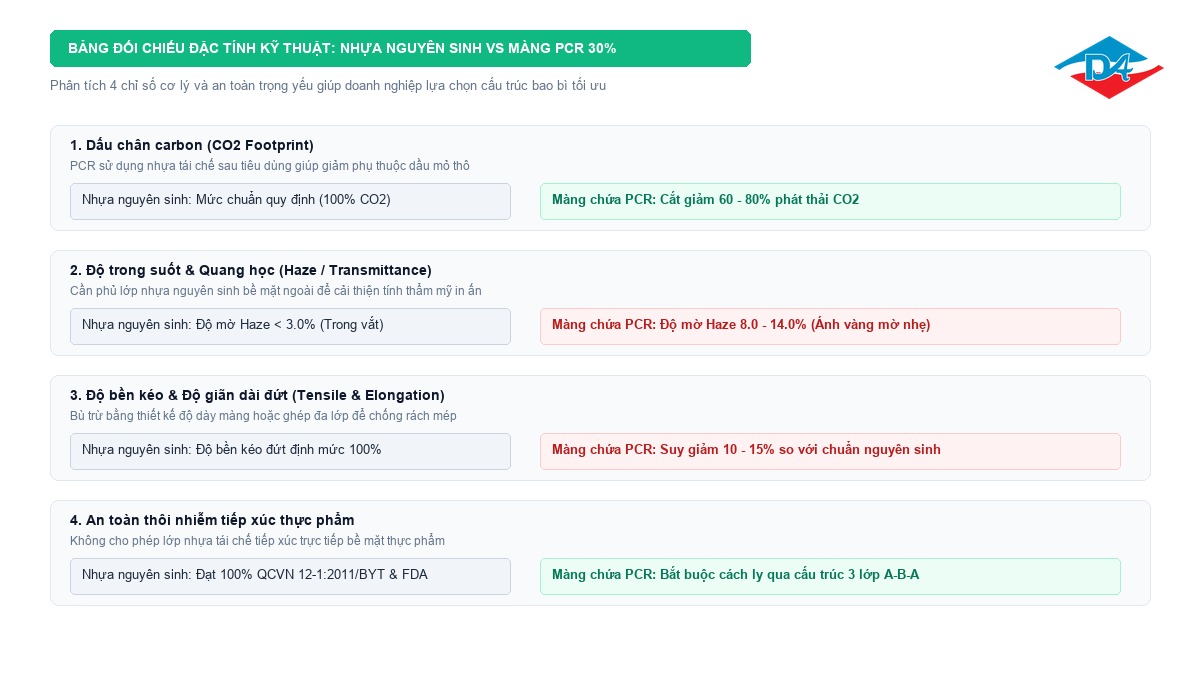Select heading '3. Độ bền kéo & Độ giãn dài đứt'

click(x=257, y=395)
